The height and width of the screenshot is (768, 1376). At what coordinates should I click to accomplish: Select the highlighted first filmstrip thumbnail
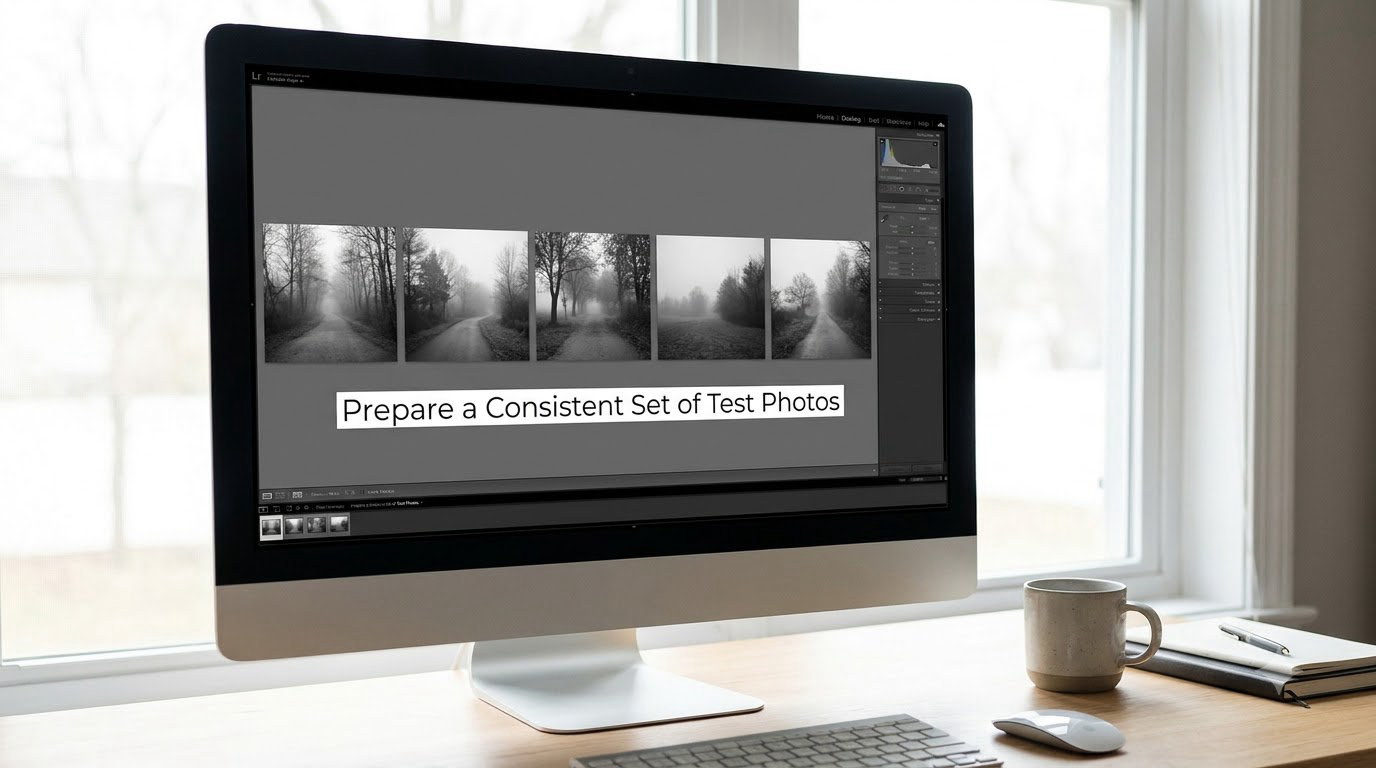271,526
